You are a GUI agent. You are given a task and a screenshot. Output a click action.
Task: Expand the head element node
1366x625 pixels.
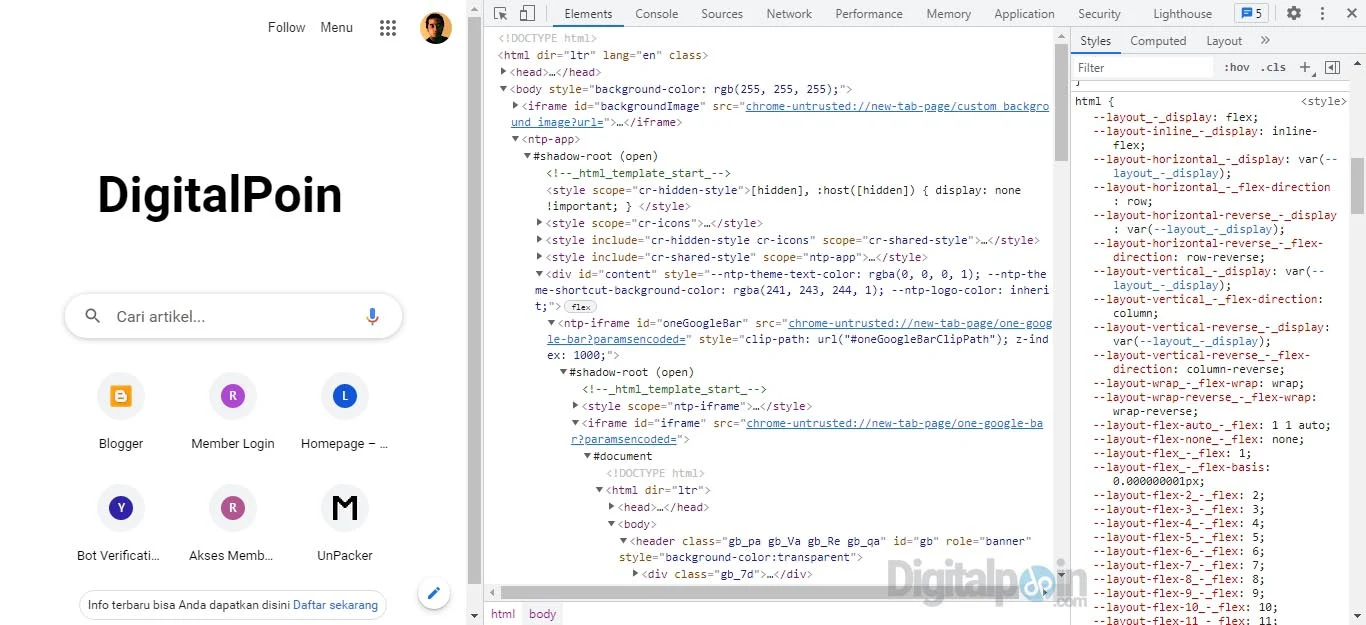pos(503,71)
